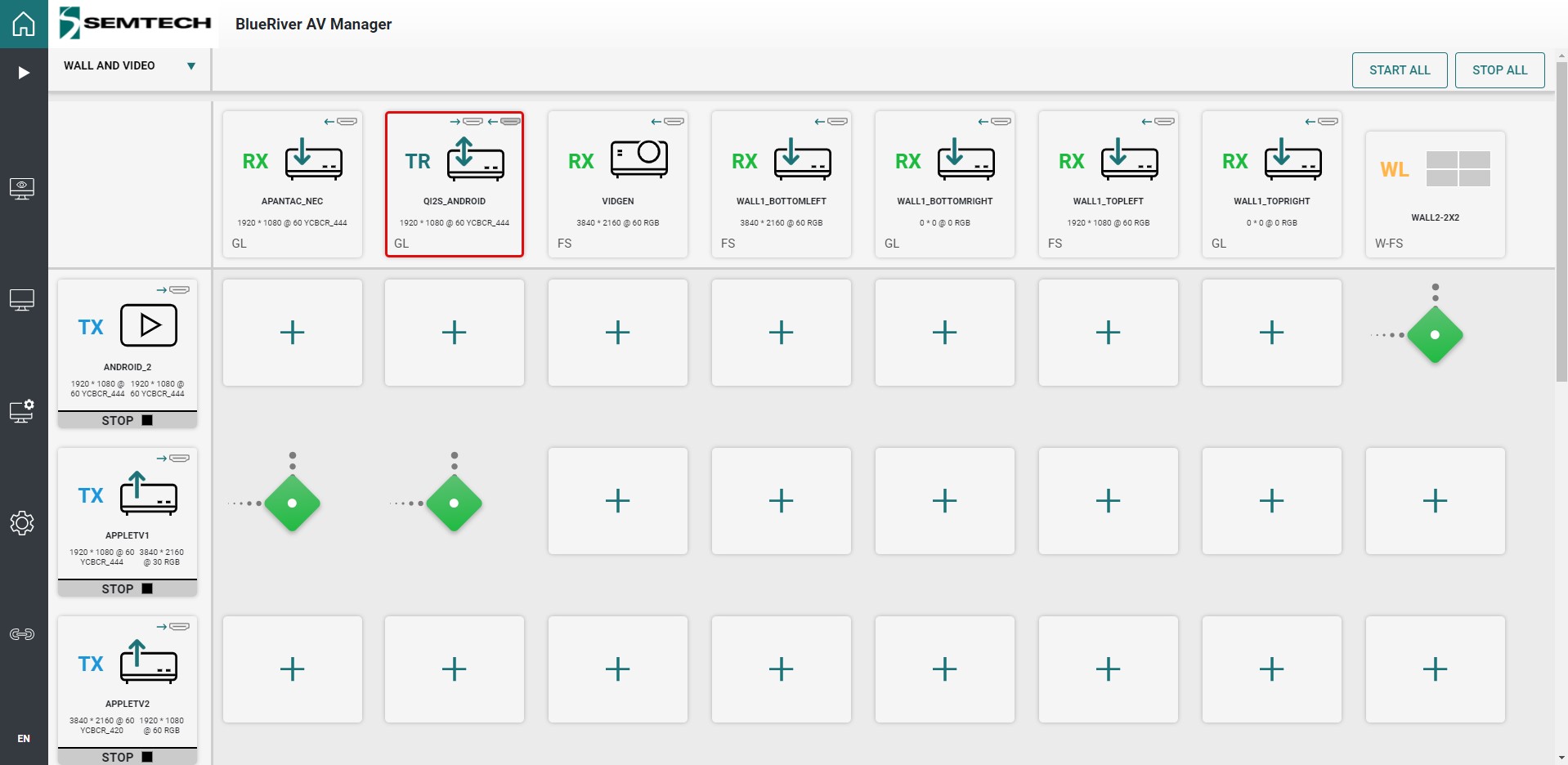The height and width of the screenshot is (765, 1568).
Task: Click the HDMI connector icon on WALL1_TOPLEFT card
Action: (x=1164, y=121)
